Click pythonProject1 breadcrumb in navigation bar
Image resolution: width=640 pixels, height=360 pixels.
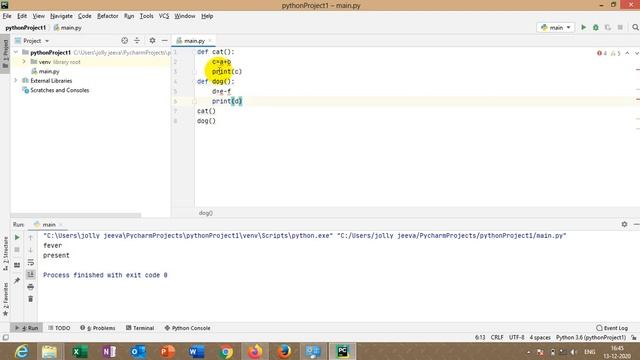pyautogui.click(x=25, y=28)
